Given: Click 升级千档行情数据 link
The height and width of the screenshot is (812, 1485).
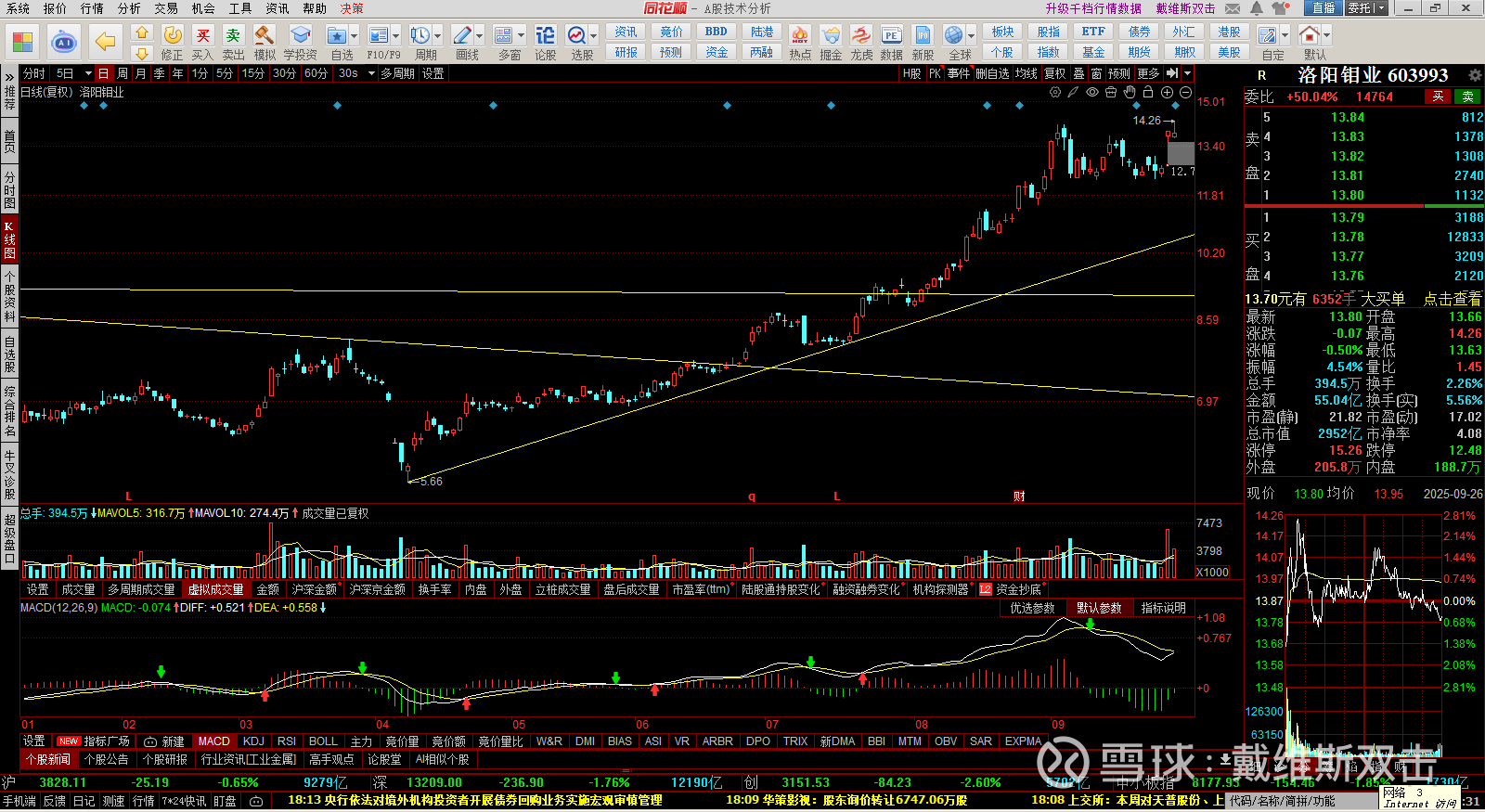Looking at the screenshot, I should tap(1093, 8).
